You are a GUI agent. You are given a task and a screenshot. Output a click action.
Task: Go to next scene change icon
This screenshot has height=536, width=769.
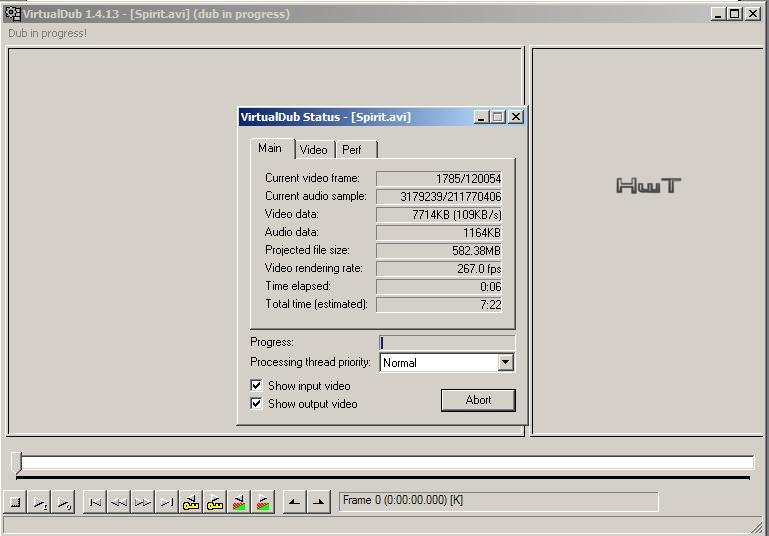[263, 502]
